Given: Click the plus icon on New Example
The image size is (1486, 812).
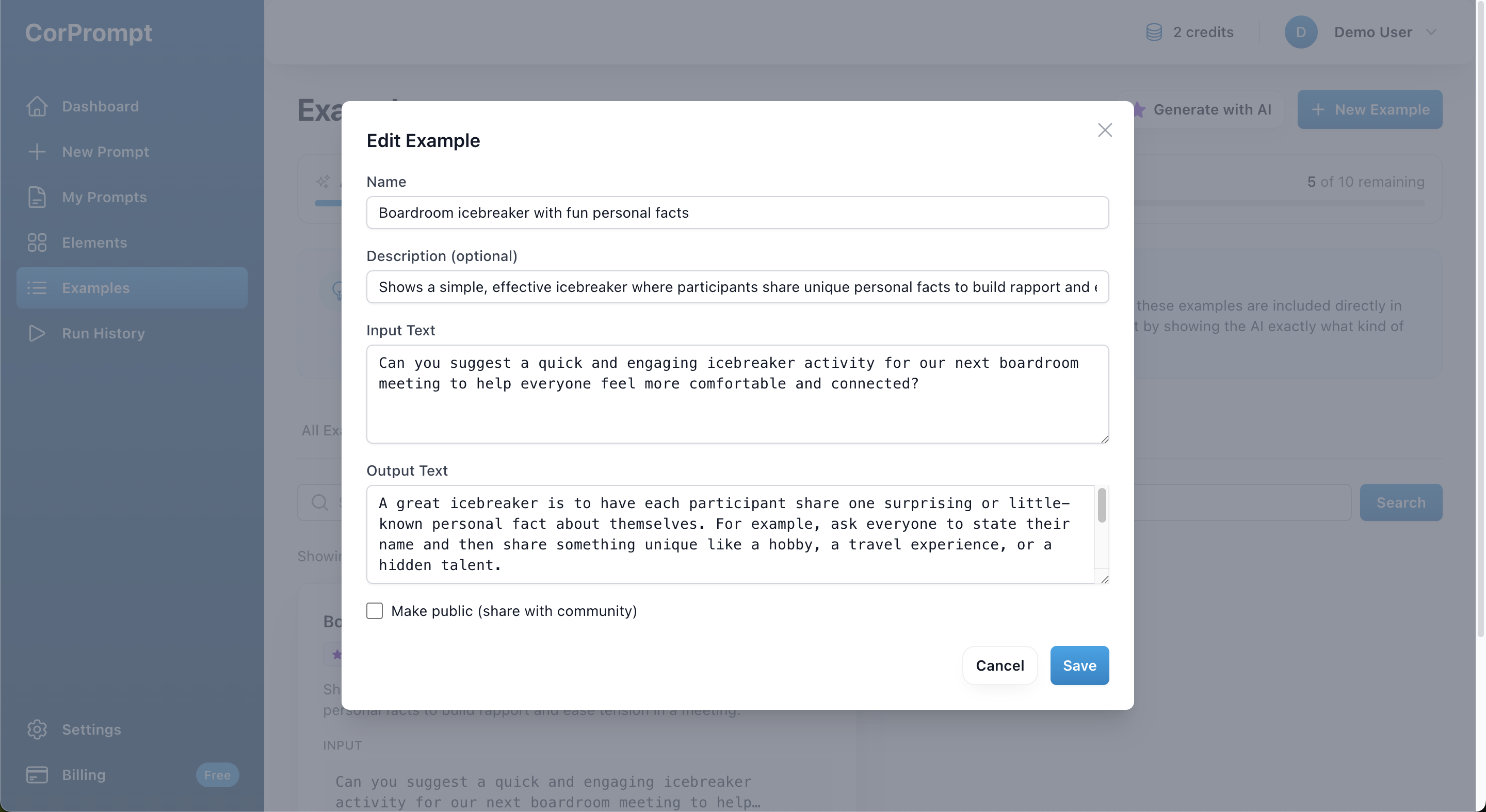Looking at the screenshot, I should click(x=1319, y=109).
